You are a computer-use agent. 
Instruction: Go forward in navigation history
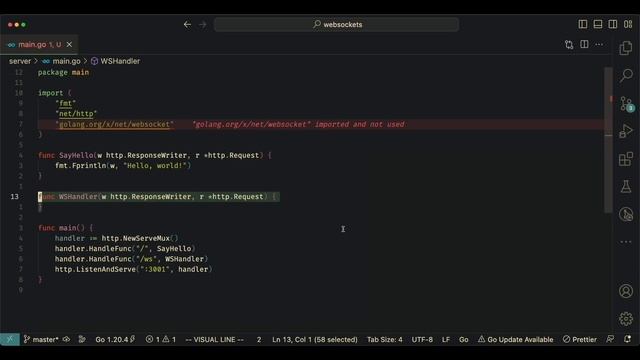[x=203, y=24]
